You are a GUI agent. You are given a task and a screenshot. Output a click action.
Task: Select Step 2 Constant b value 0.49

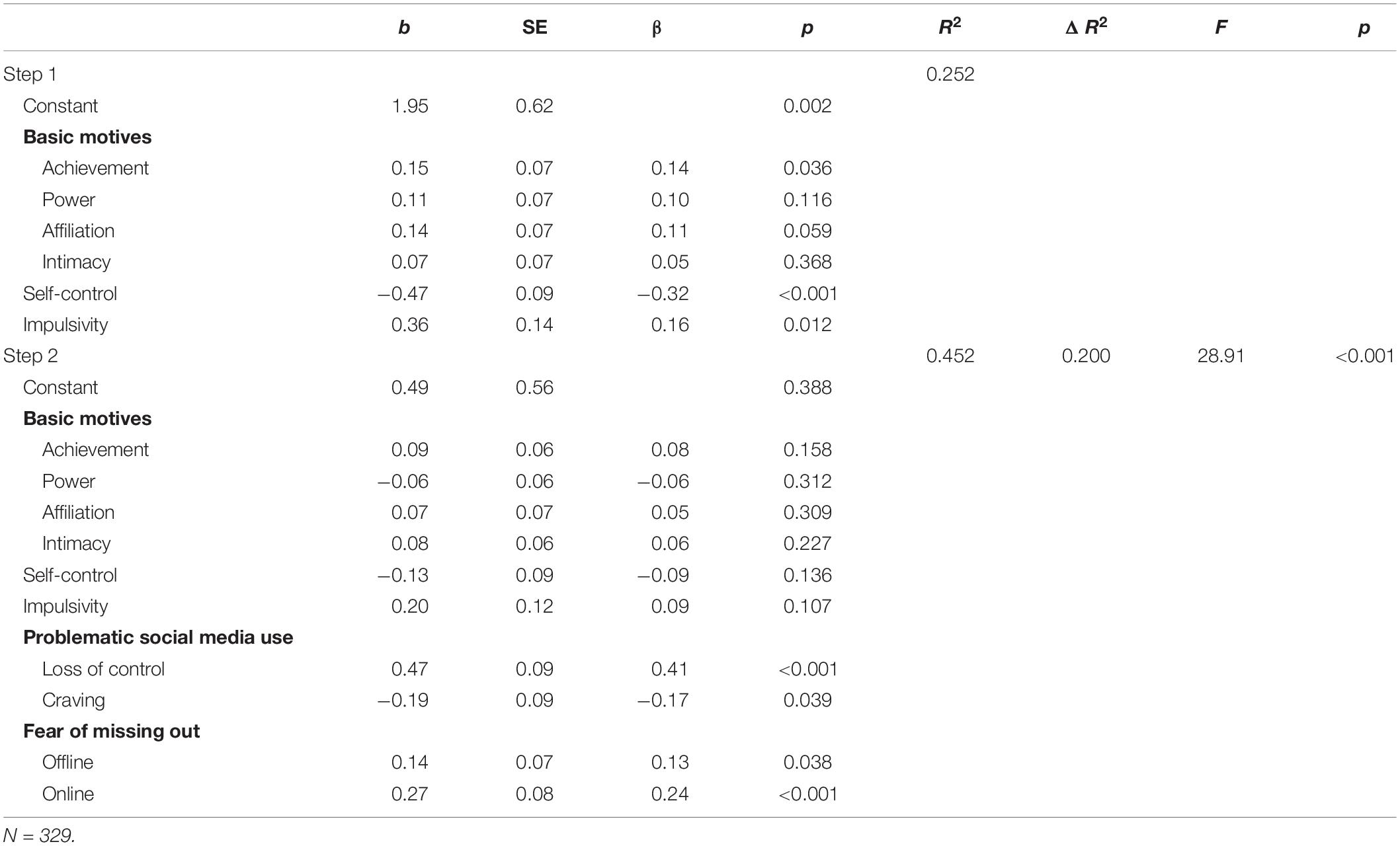click(410, 387)
